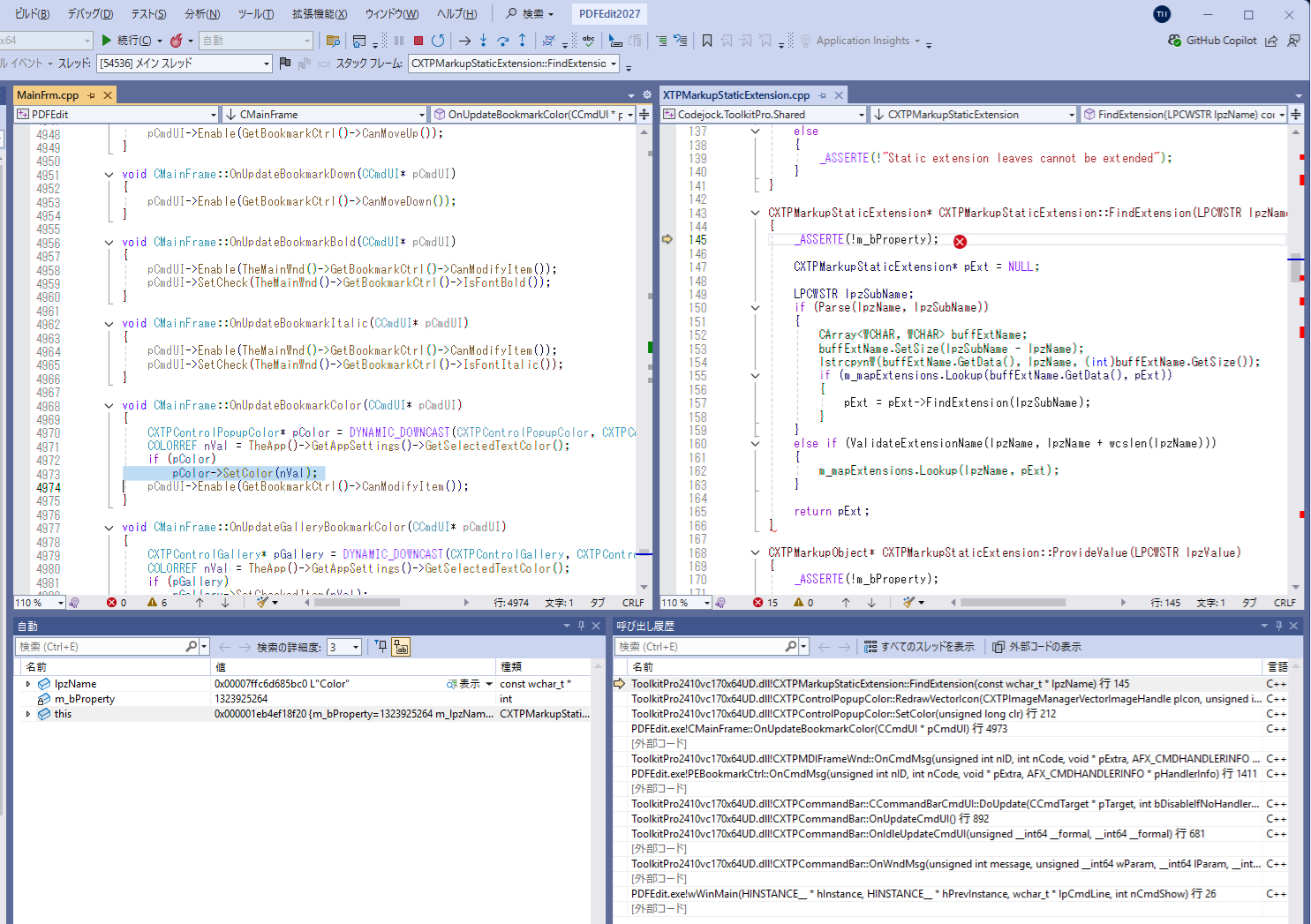Open the スレッド thread dropdown
Image resolution: width=1311 pixels, height=924 pixels.
[184, 64]
